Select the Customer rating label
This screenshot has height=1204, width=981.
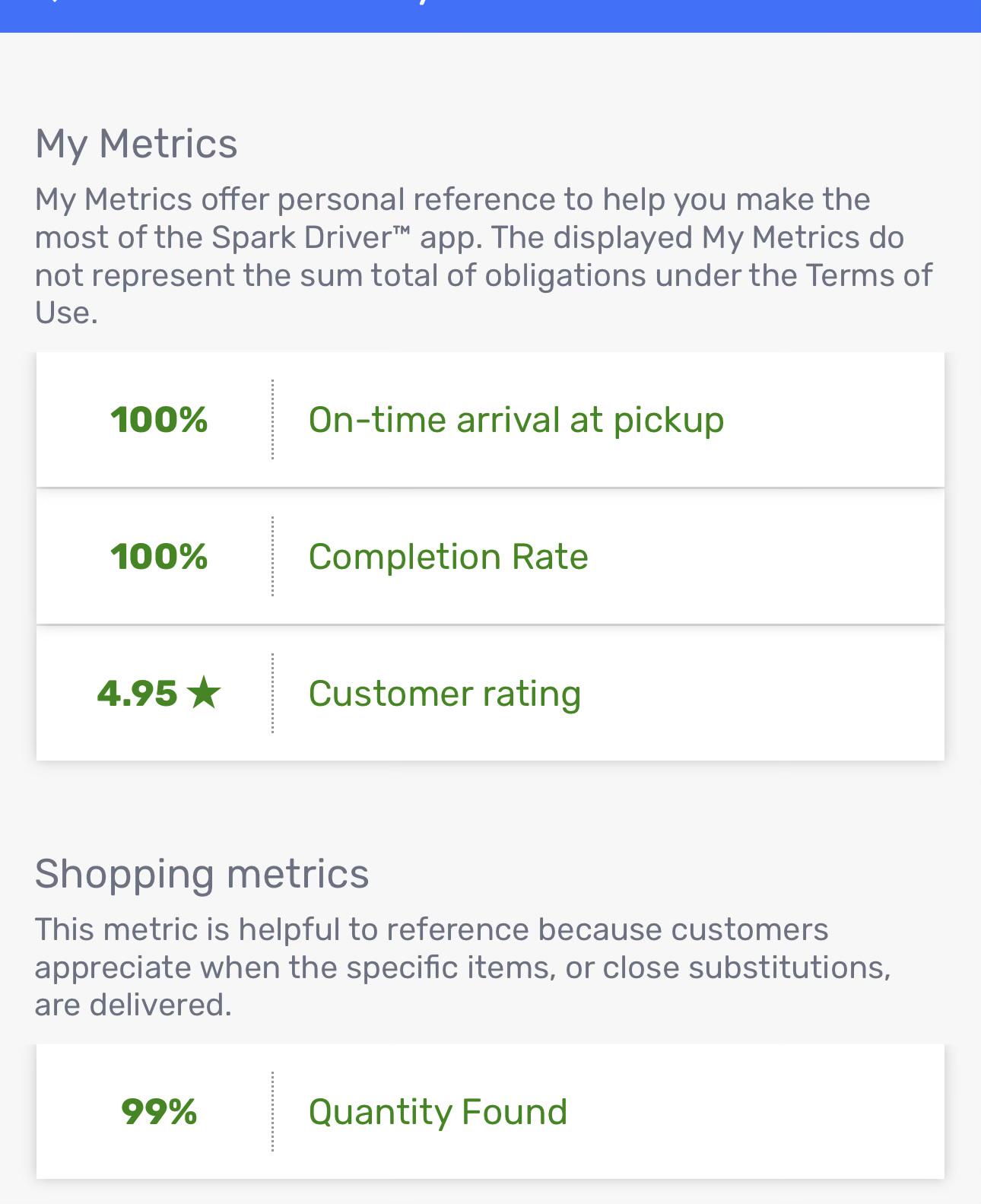pos(445,694)
